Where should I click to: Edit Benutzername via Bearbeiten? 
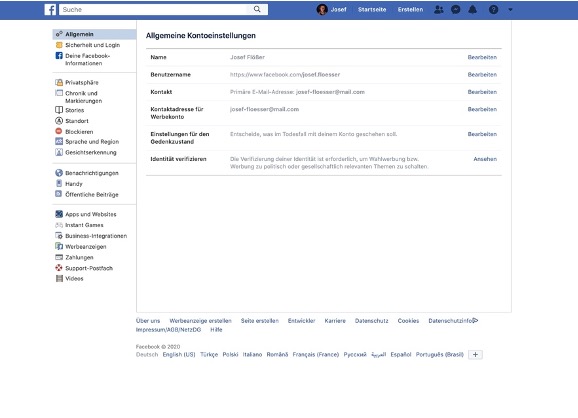(x=482, y=74)
